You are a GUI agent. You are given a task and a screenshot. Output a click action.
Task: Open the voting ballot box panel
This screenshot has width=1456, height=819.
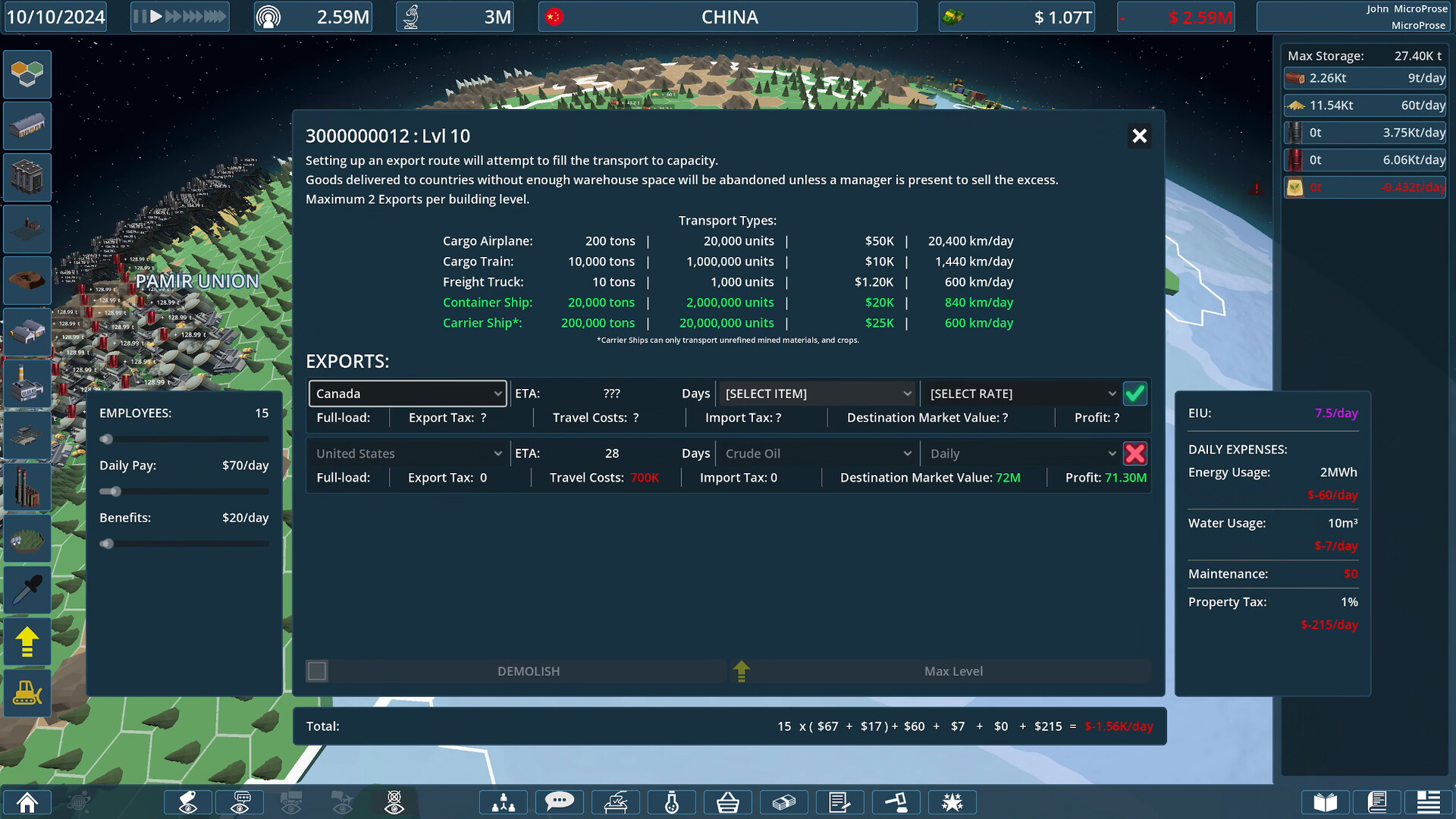tap(616, 802)
